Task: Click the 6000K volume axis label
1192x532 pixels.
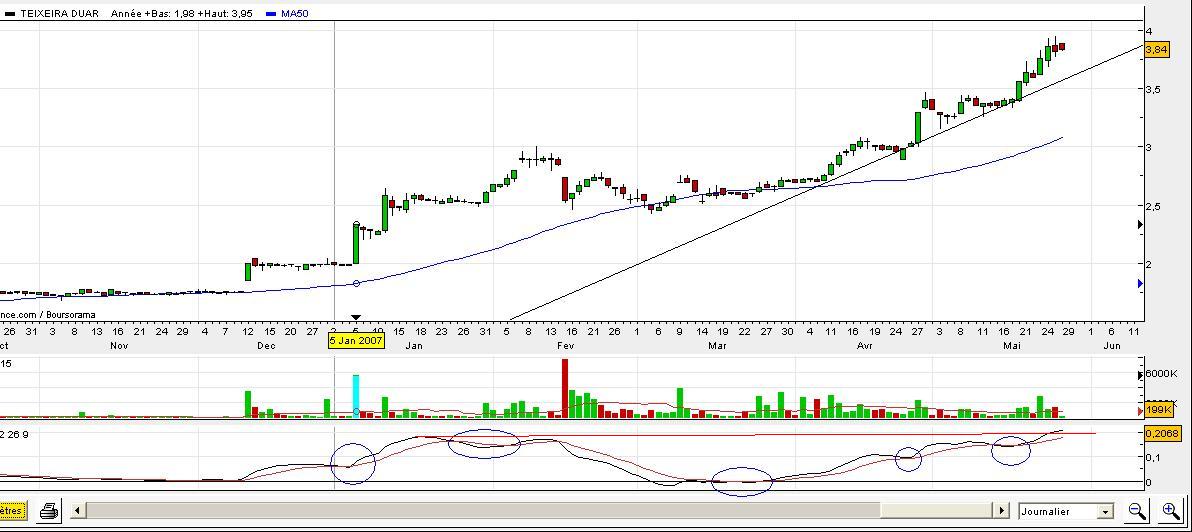Action: 1160,375
